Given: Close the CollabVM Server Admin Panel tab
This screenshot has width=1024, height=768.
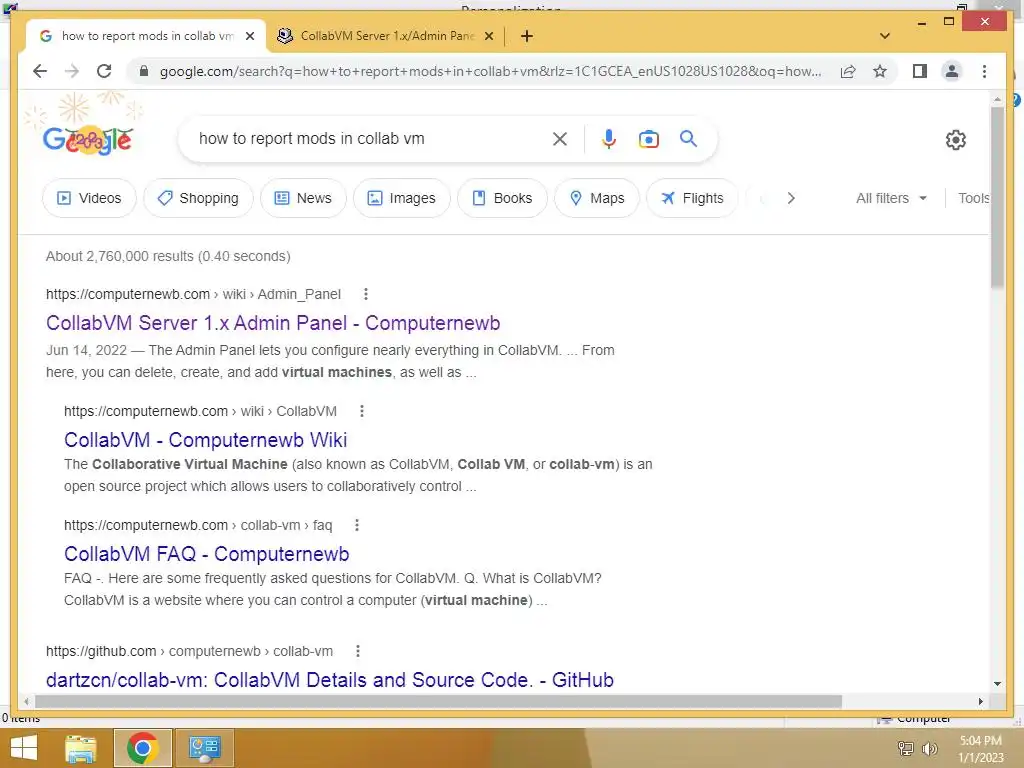Looking at the screenshot, I should click(488, 36).
